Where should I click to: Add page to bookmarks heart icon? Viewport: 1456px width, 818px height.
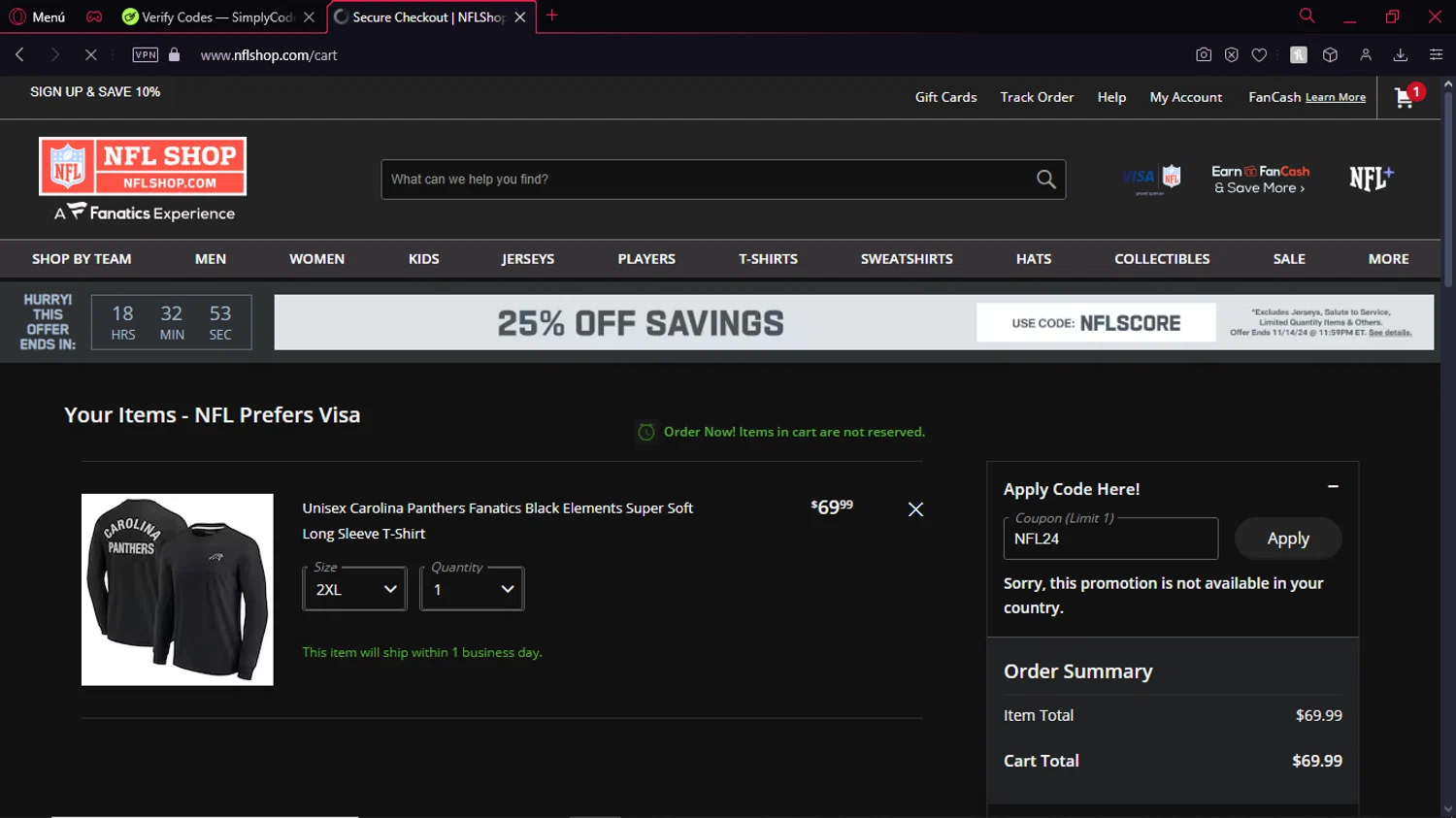coord(1260,55)
